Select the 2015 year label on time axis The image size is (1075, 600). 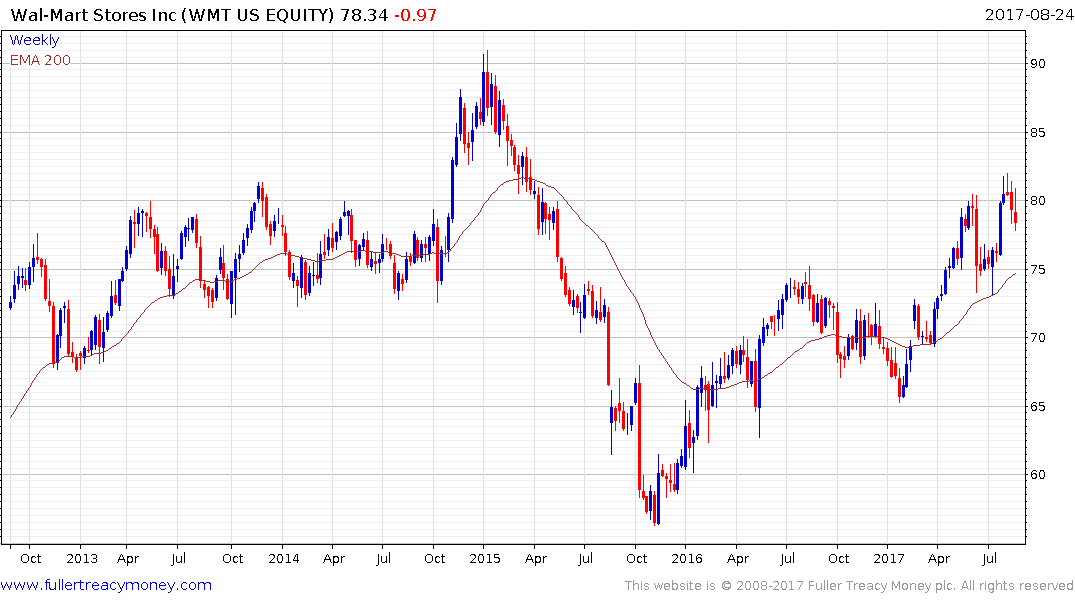point(485,558)
